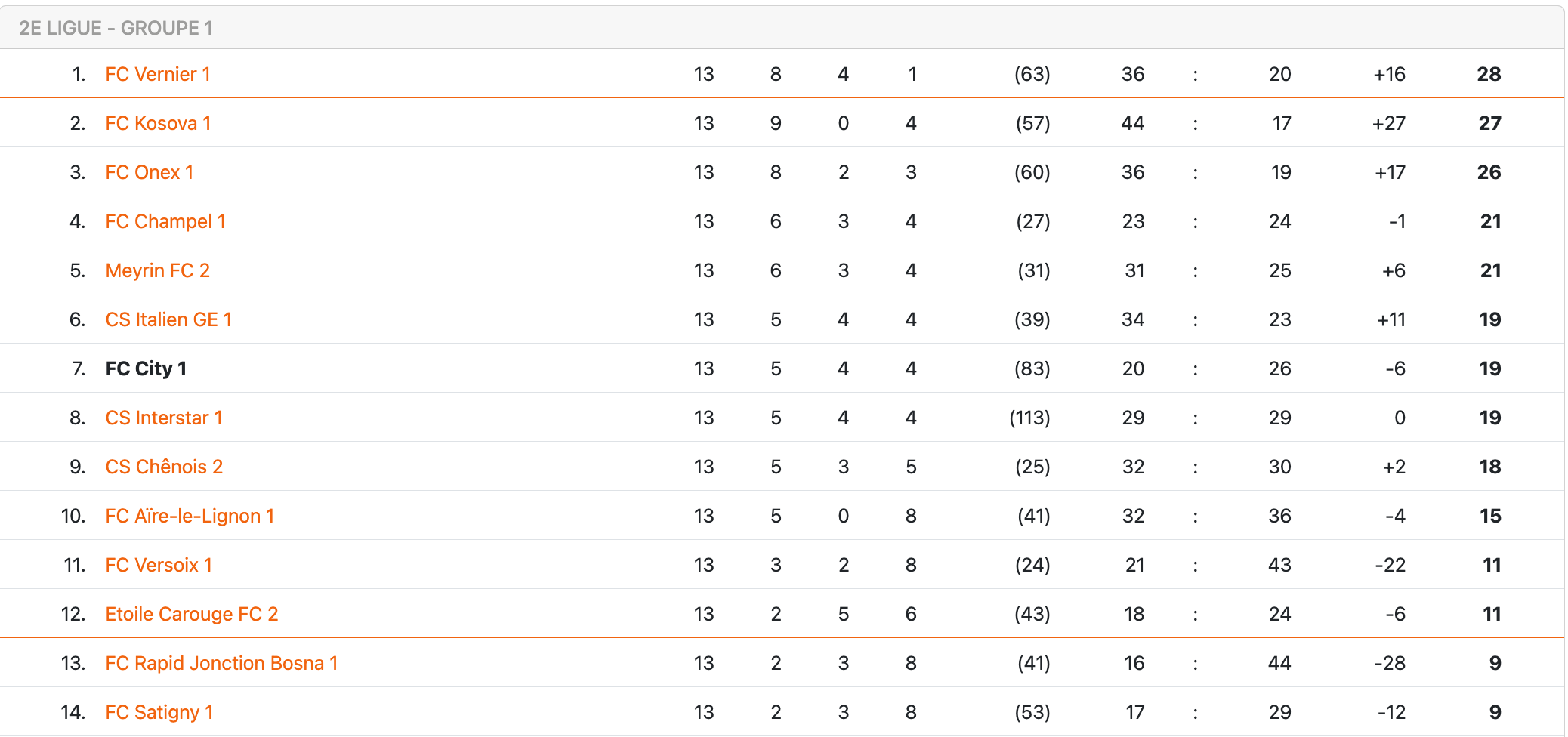
Task: Click the 2E LIGUE - GROUPE 1 header
Action: coord(116,28)
